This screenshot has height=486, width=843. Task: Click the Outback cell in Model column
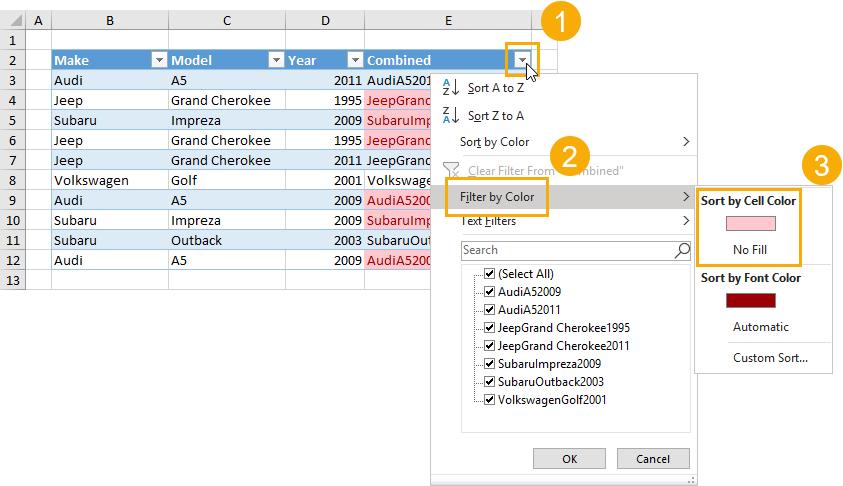(227, 240)
